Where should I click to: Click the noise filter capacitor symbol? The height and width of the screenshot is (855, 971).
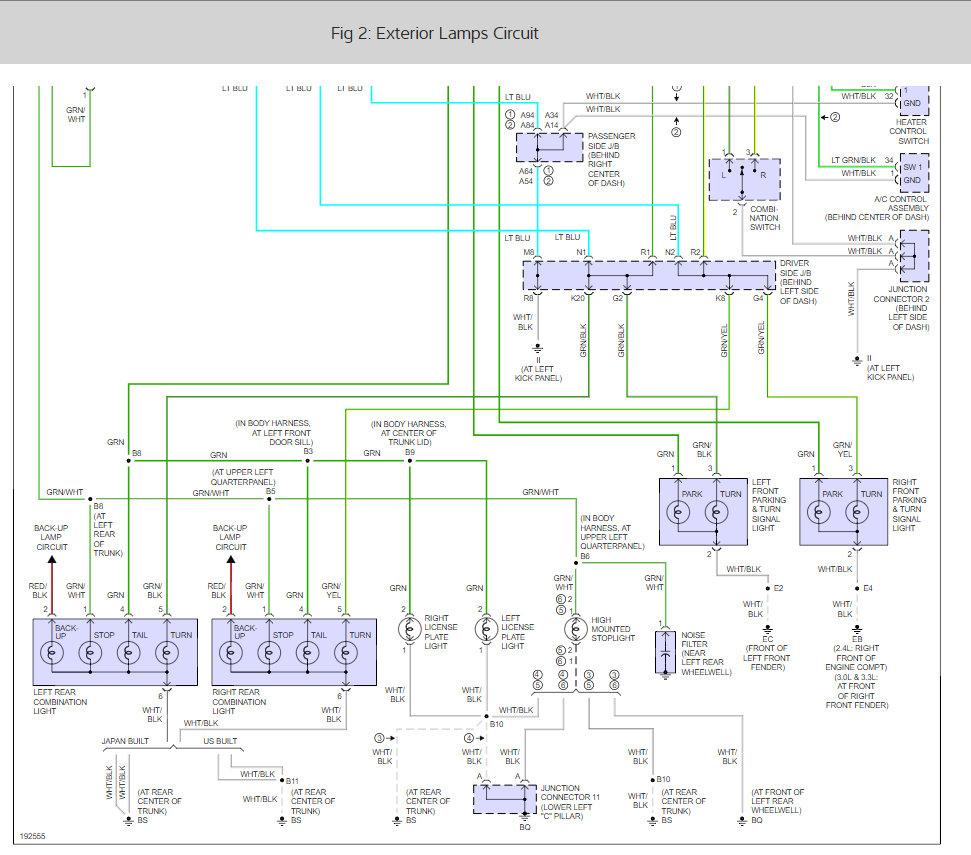665,653
